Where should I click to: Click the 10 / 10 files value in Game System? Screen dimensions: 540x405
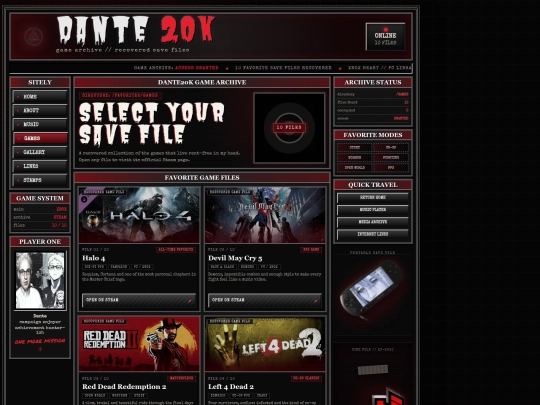(x=59, y=225)
